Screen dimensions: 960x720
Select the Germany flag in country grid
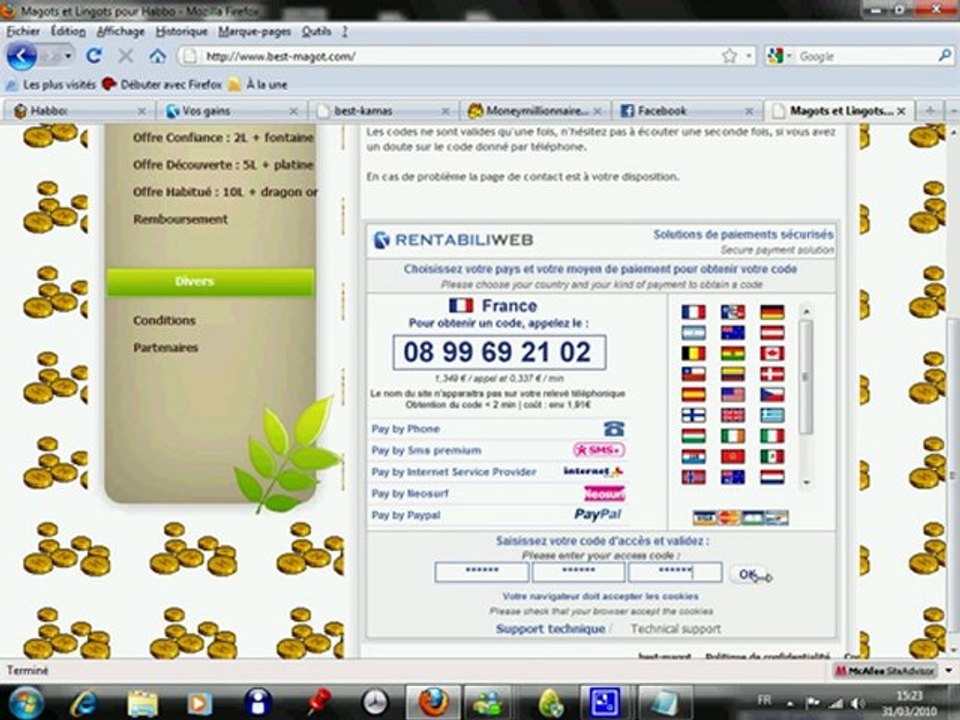(772, 312)
